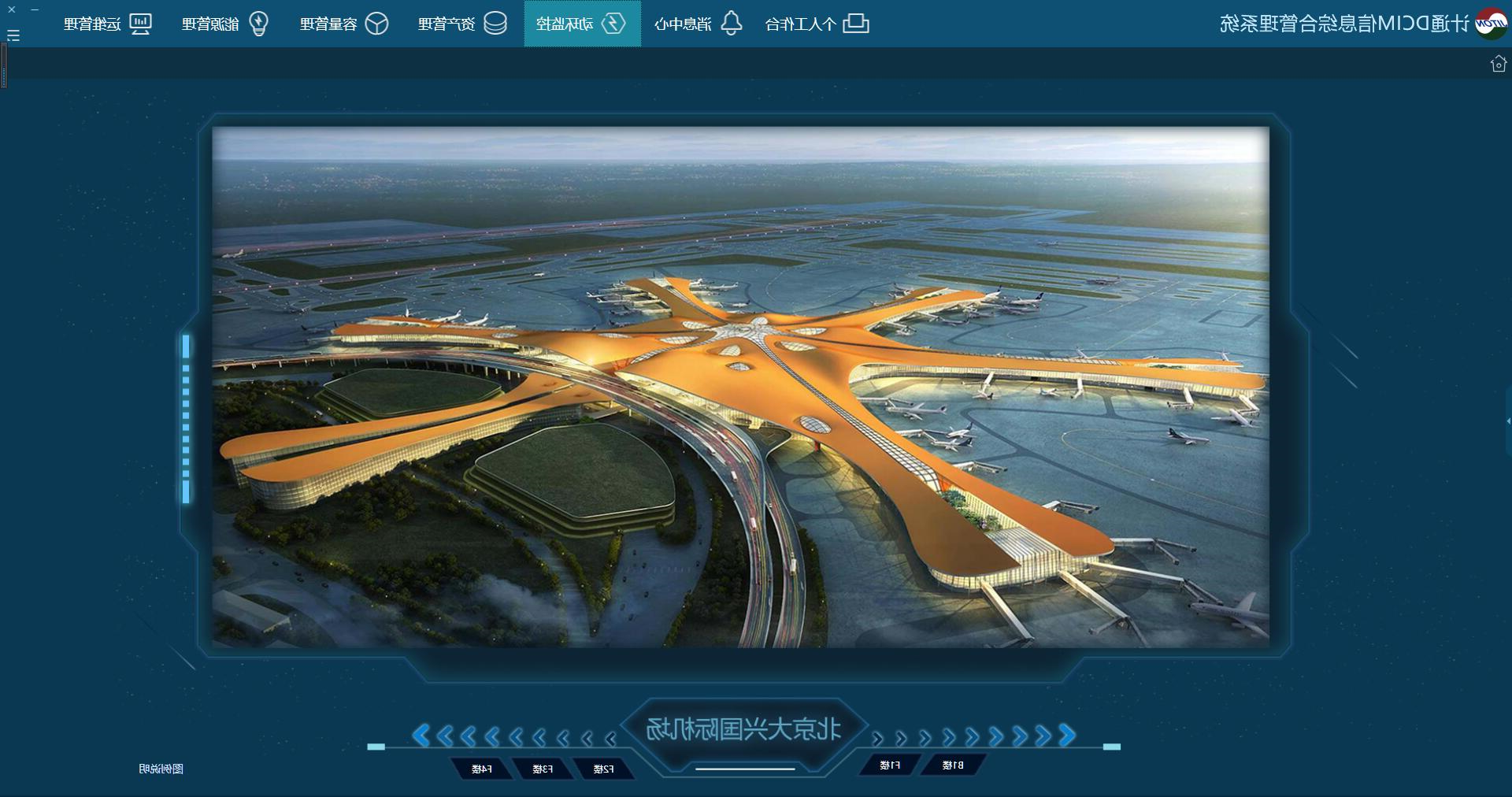Show the F4楼 floor

tap(482, 769)
